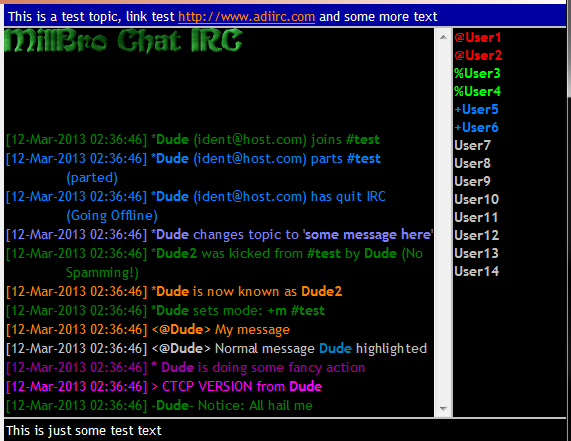The image size is (571, 441).
Task: Select %User3 in the nick list
Action: [x=477, y=74]
